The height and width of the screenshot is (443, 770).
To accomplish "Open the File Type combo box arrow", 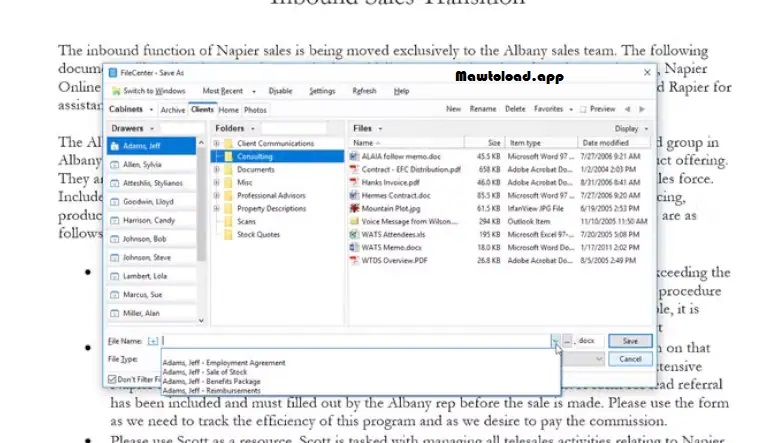I will [599, 360].
